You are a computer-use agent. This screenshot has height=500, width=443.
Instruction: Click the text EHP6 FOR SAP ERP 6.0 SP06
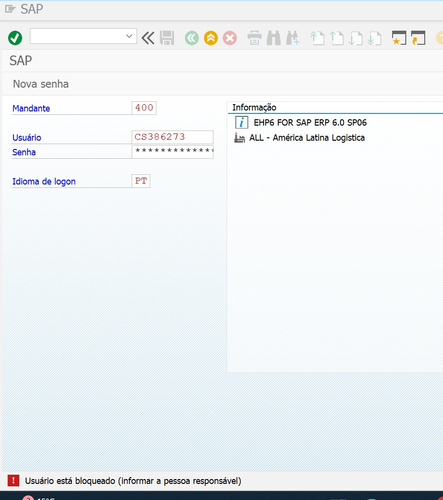[x=310, y=123]
